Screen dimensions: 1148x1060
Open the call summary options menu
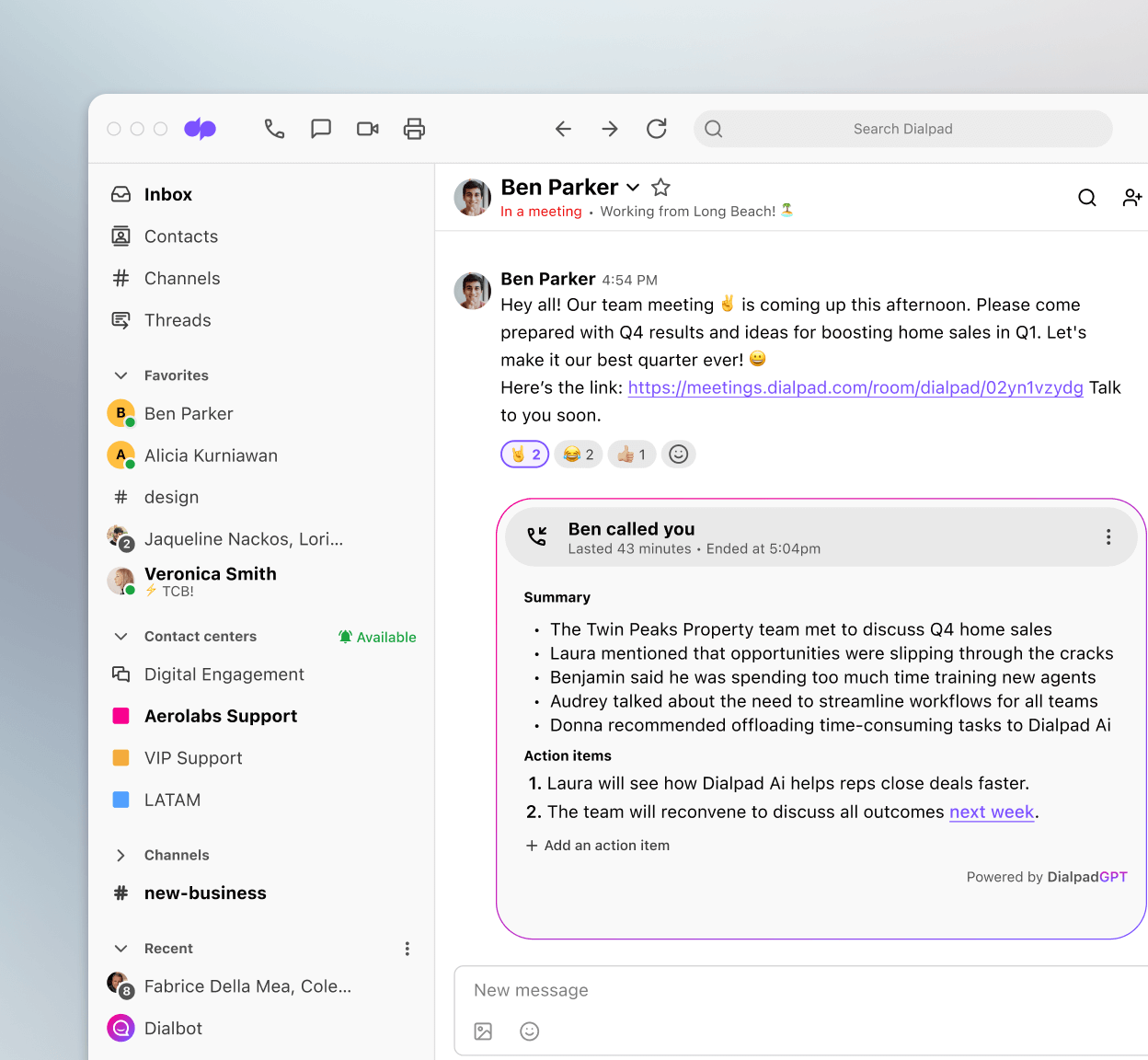(1108, 536)
